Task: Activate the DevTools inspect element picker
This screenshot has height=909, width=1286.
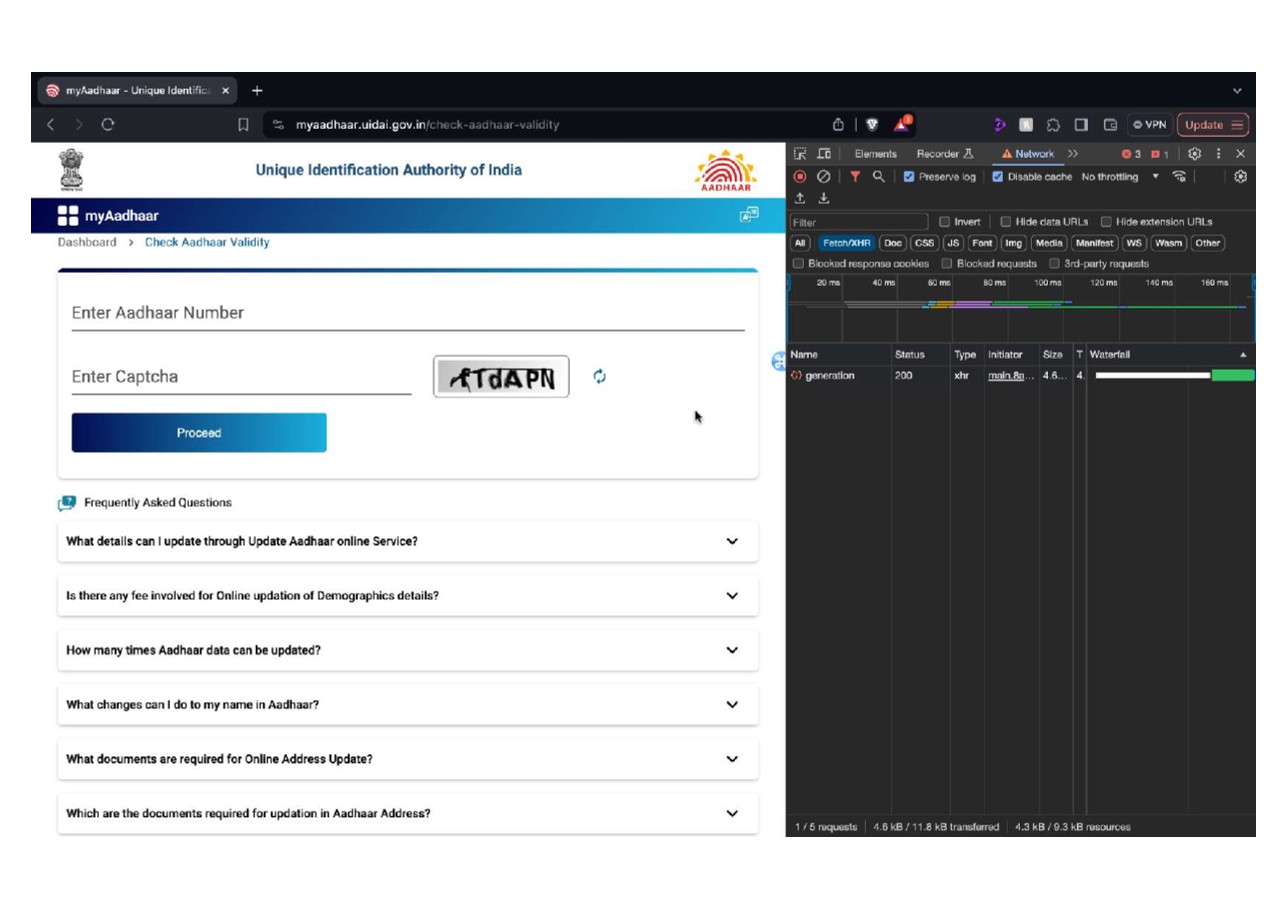Action: 800,154
